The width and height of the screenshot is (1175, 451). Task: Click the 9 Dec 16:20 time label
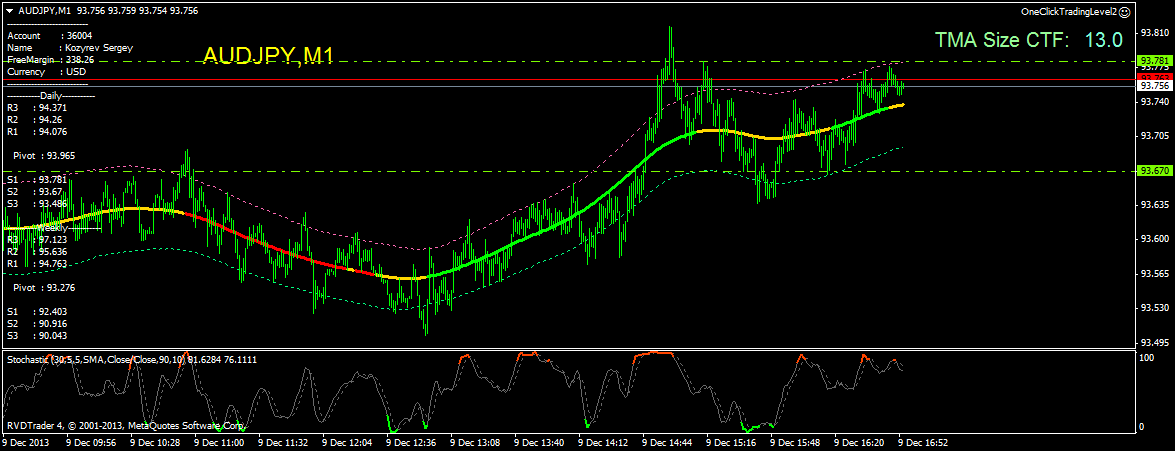coord(860,444)
